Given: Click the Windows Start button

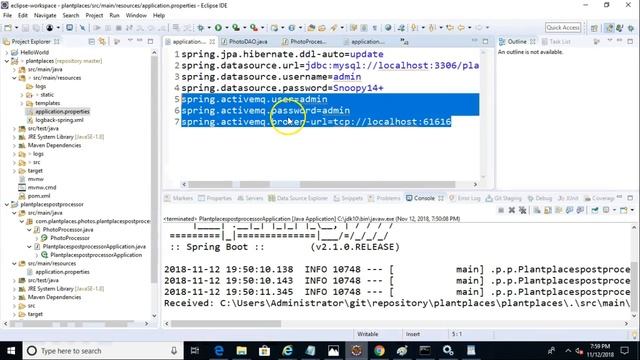Looking at the screenshot, I should (x=11, y=351).
